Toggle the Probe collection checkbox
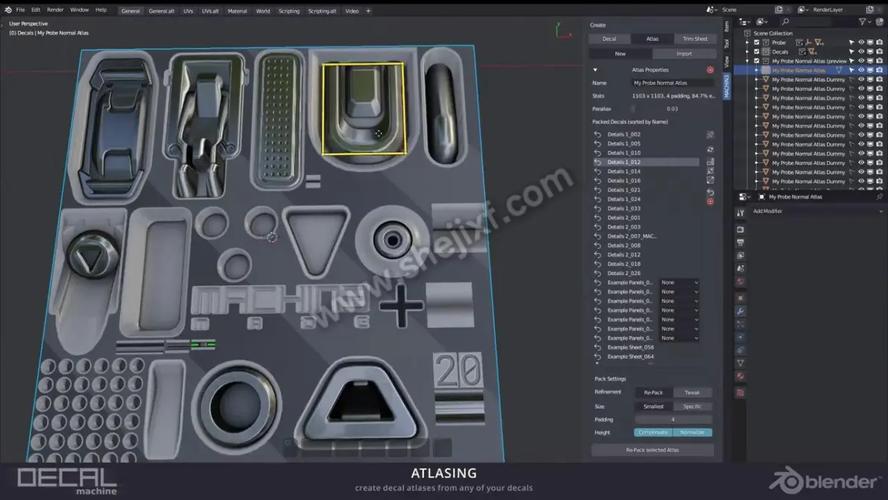888x500 pixels. (x=757, y=42)
